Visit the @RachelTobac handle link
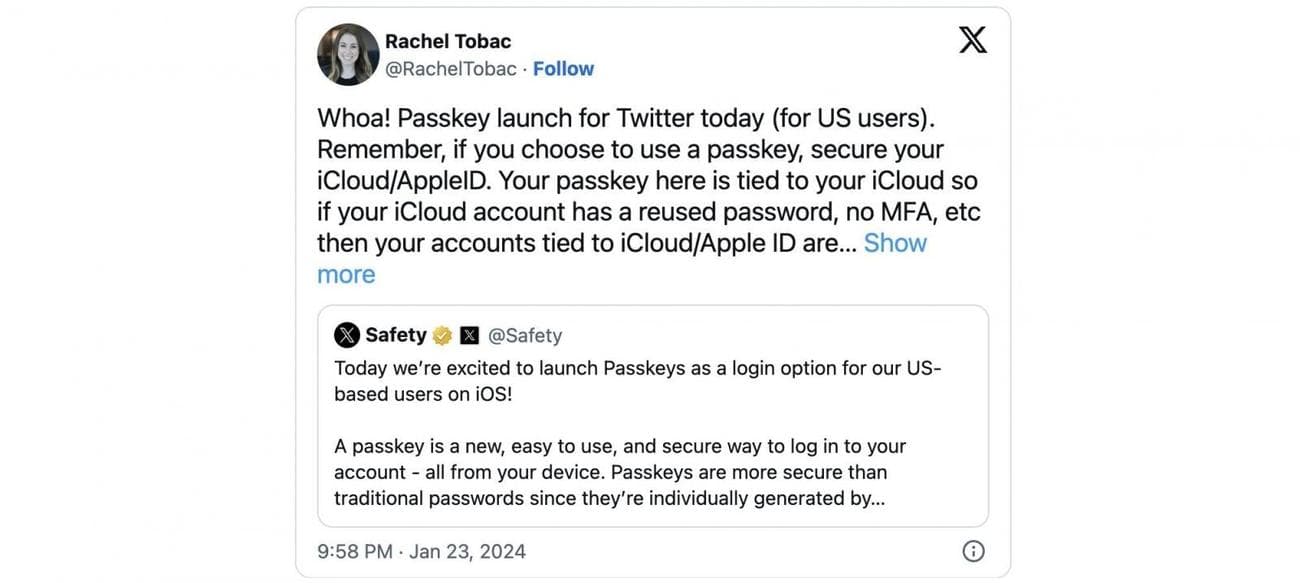This screenshot has width=1300, height=583. (451, 69)
